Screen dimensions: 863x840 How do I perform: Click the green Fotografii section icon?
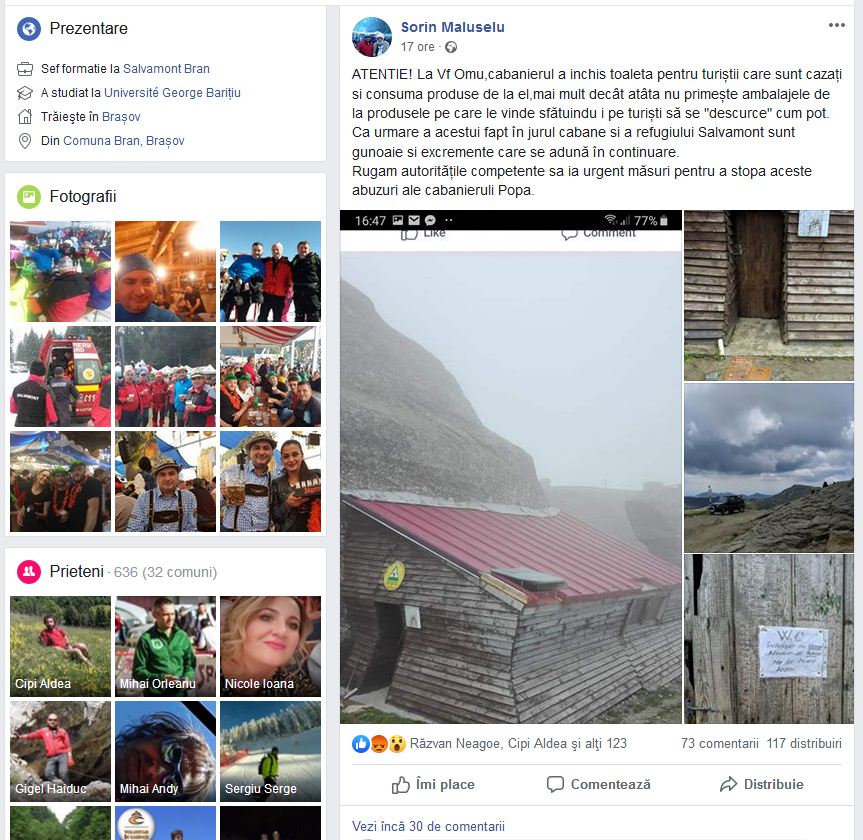point(29,197)
